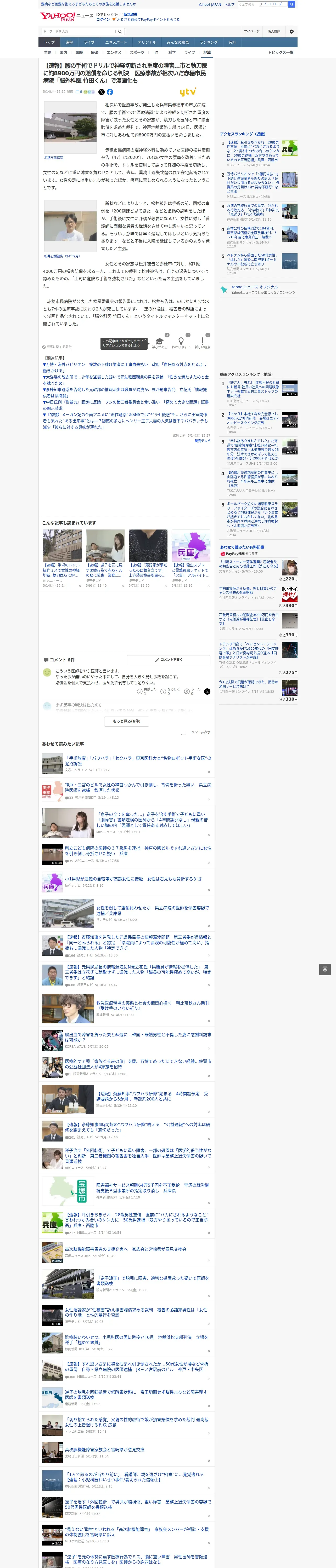
Task: Open the 速報 menu tab
Action: coord(69,43)
